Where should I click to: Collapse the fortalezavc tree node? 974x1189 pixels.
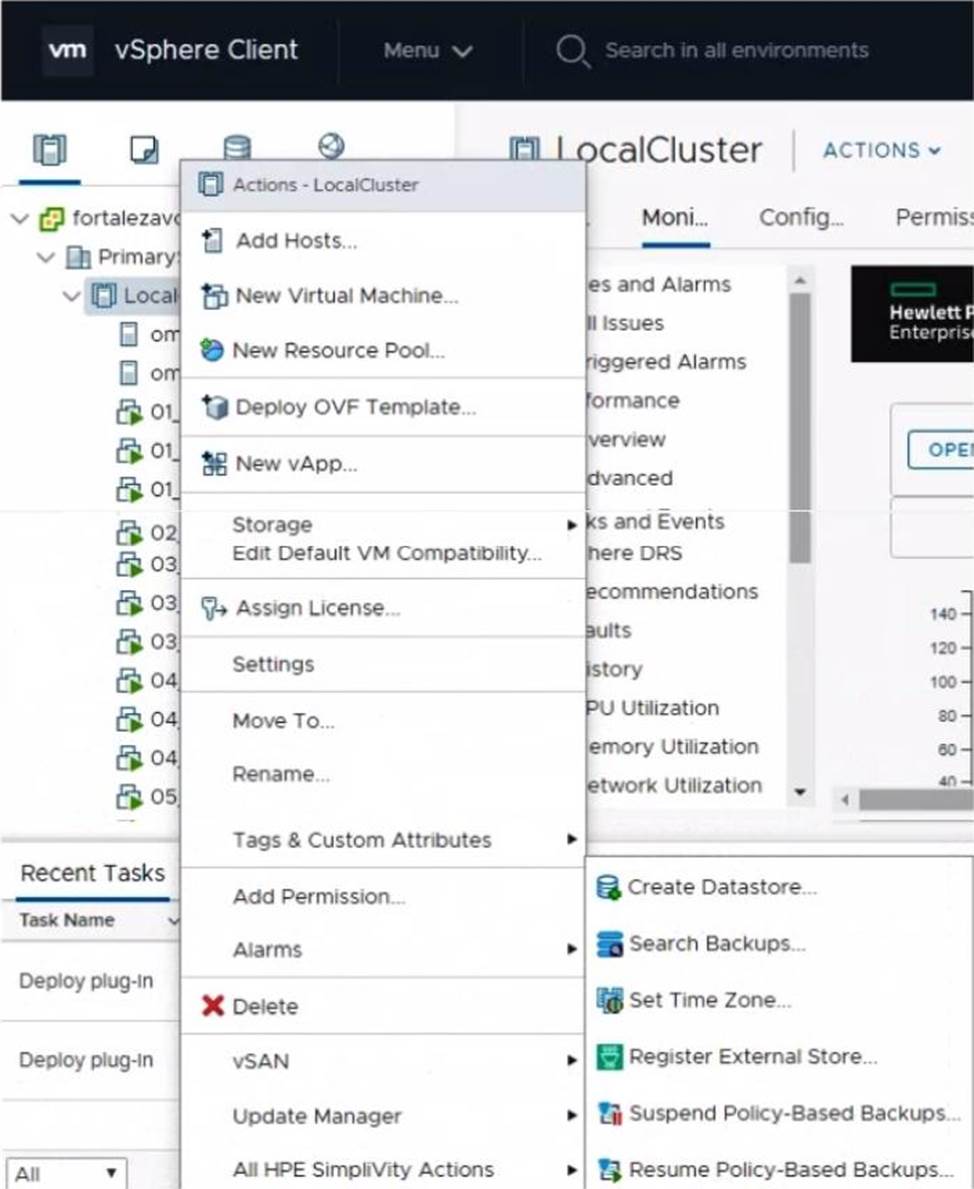pos(20,219)
